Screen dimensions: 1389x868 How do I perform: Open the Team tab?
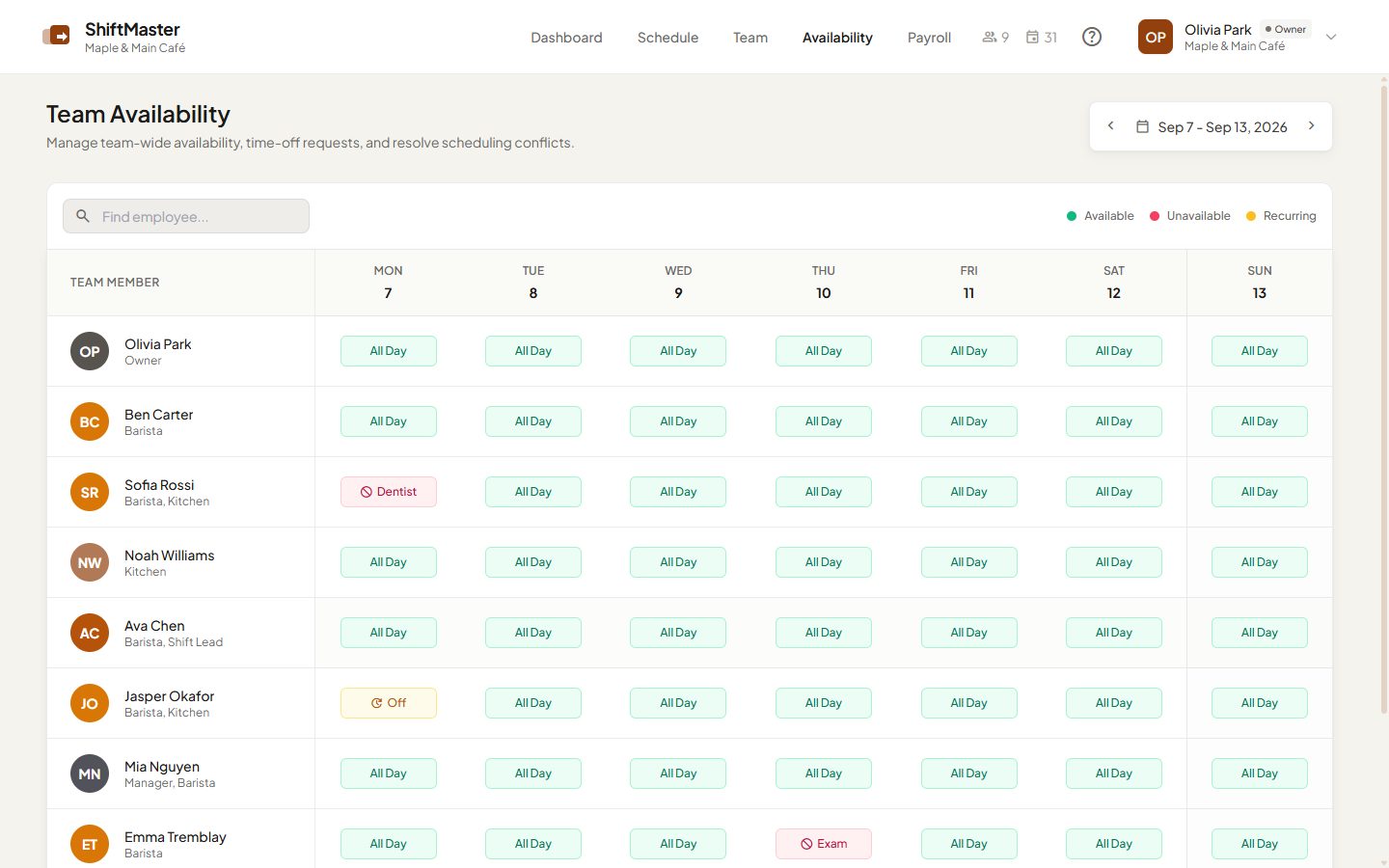point(750,38)
